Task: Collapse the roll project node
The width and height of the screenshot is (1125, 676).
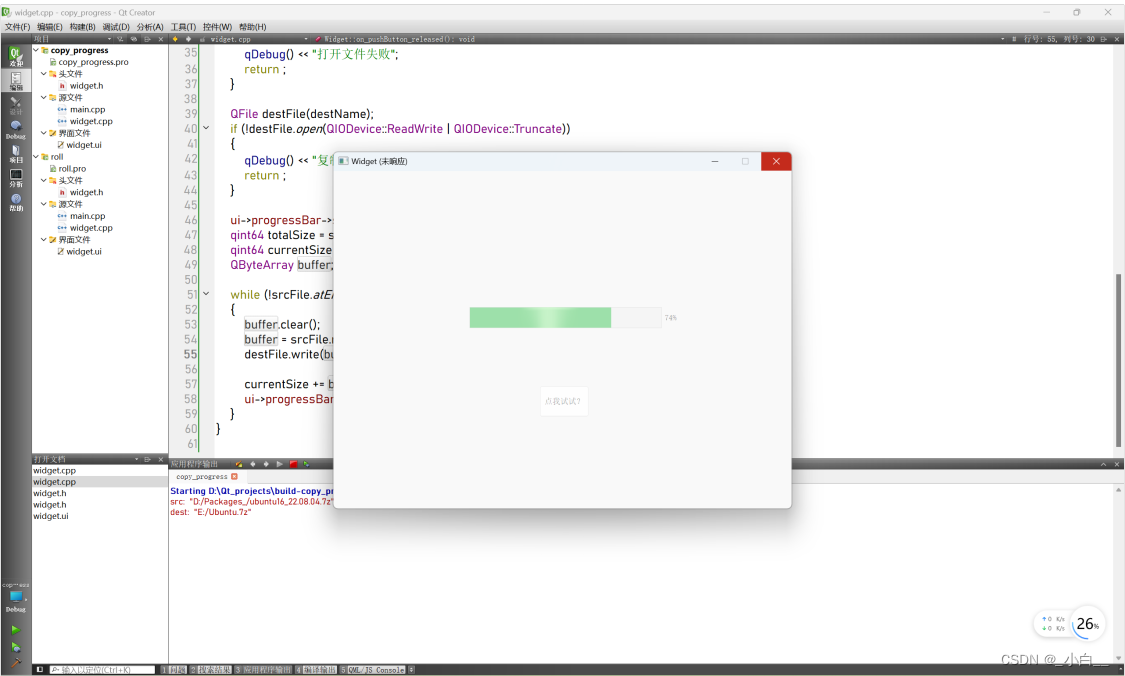Action: tap(36, 156)
